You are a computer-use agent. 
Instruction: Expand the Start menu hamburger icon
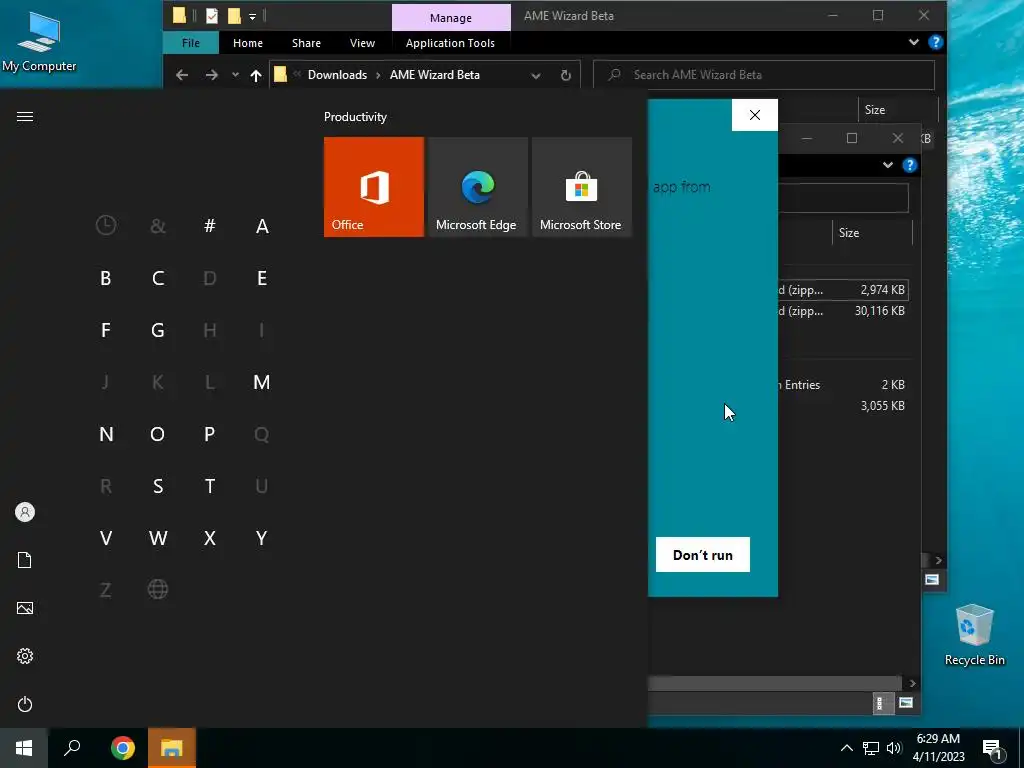(x=25, y=116)
